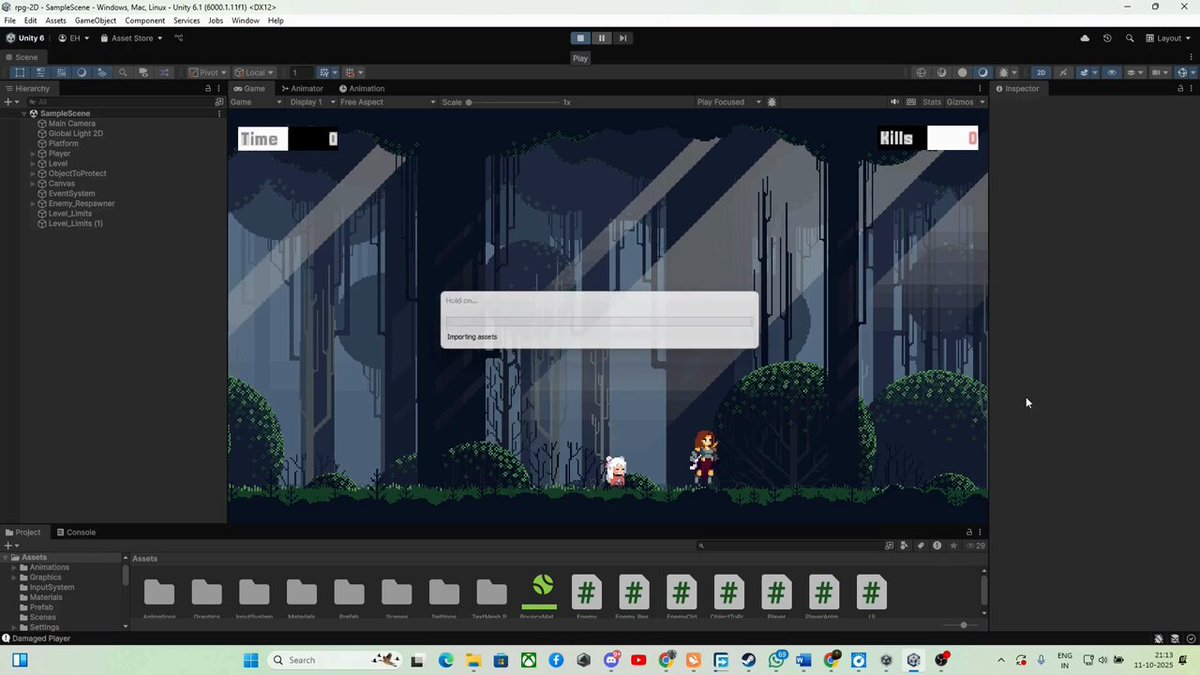The height and width of the screenshot is (675, 1200).
Task: Select the Player script asset
Action: pyautogui.click(x=776, y=596)
